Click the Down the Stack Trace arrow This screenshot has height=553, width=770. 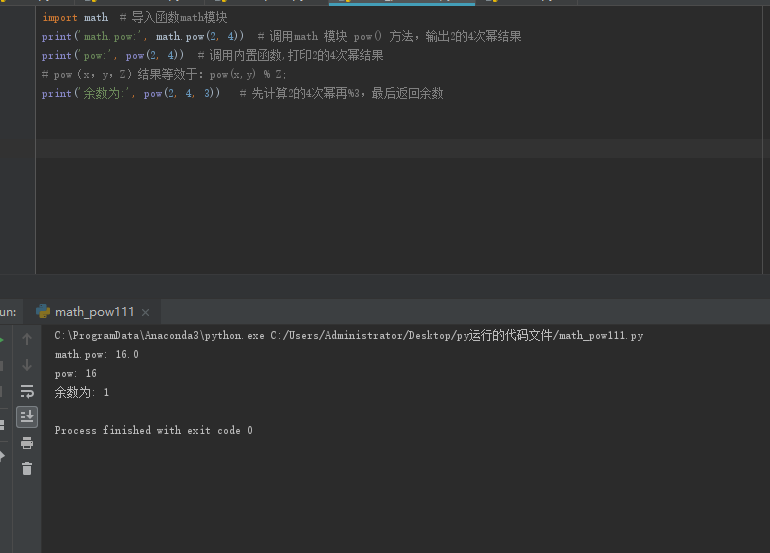click(x=27, y=365)
